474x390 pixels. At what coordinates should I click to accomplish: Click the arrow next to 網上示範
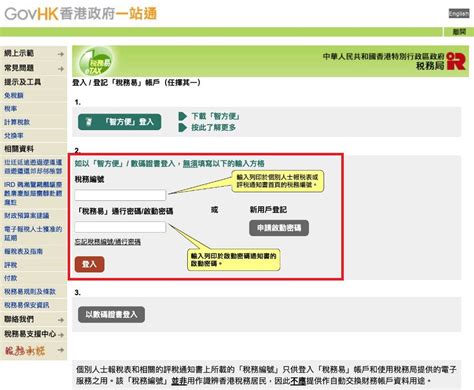pos(60,54)
